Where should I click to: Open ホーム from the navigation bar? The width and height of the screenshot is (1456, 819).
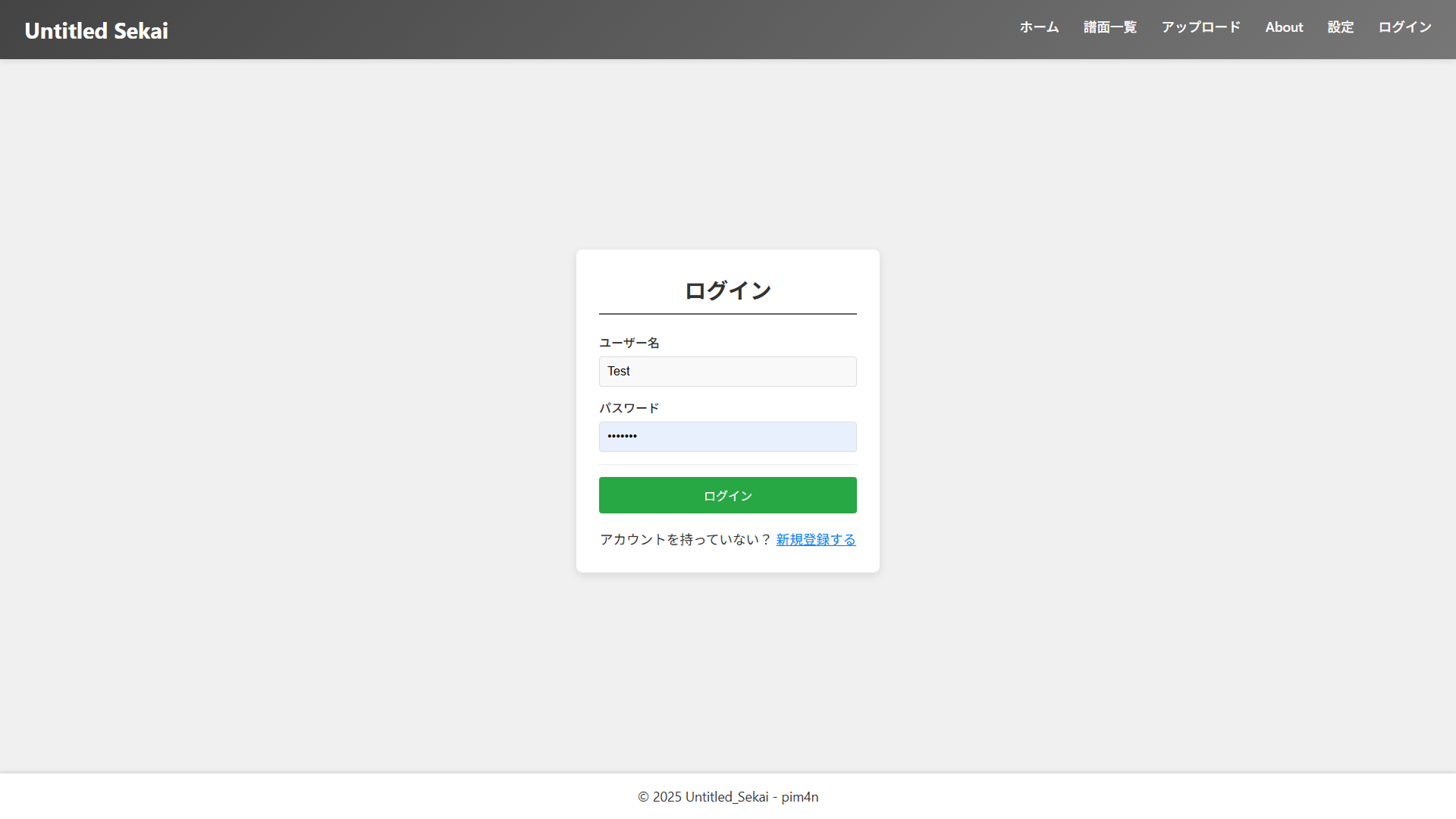1039,27
